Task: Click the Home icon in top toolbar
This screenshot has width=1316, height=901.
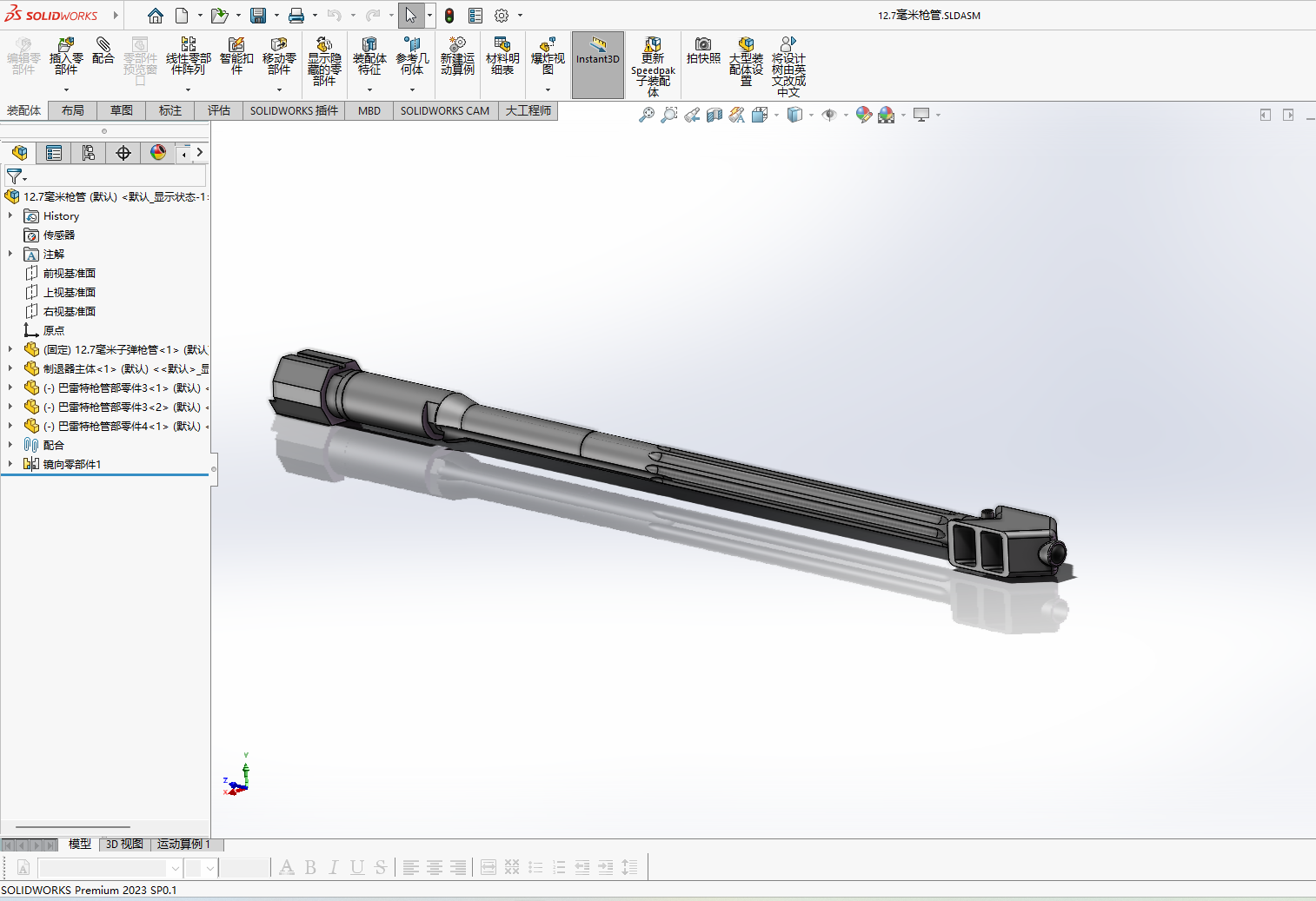Action: tap(155, 16)
